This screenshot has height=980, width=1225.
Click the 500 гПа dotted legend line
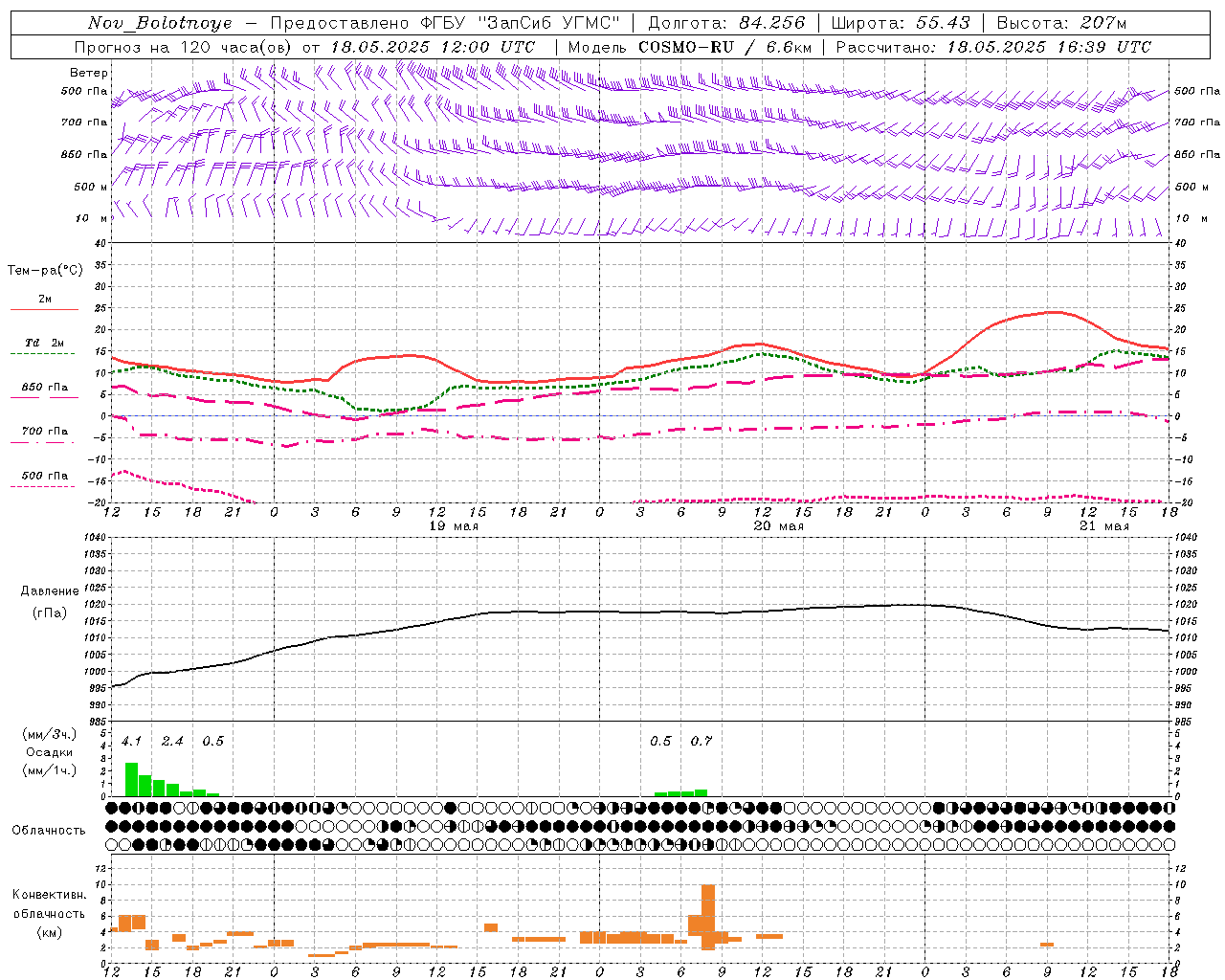[x=42, y=487]
